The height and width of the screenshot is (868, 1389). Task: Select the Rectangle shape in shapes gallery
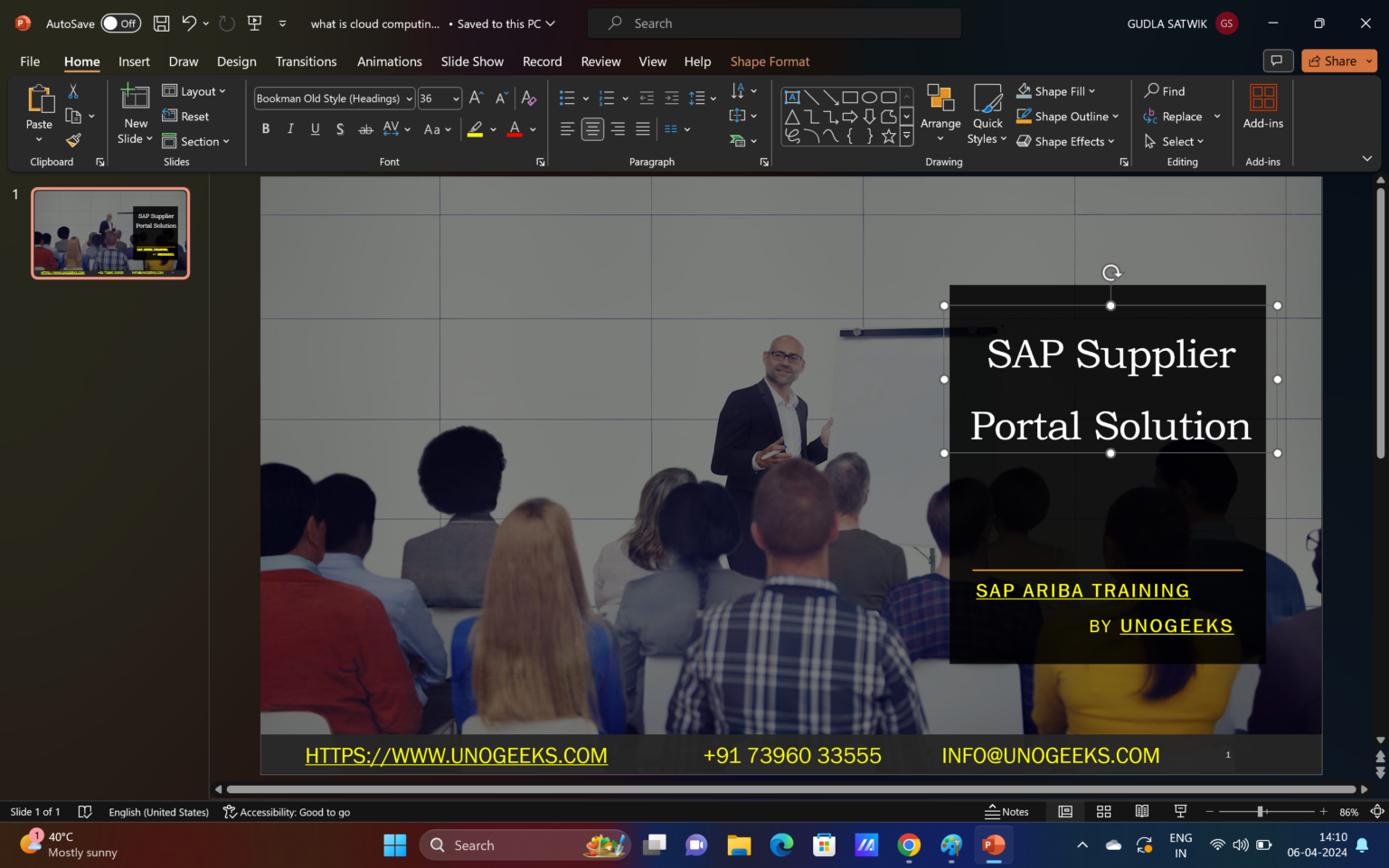(x=848, y=96)
